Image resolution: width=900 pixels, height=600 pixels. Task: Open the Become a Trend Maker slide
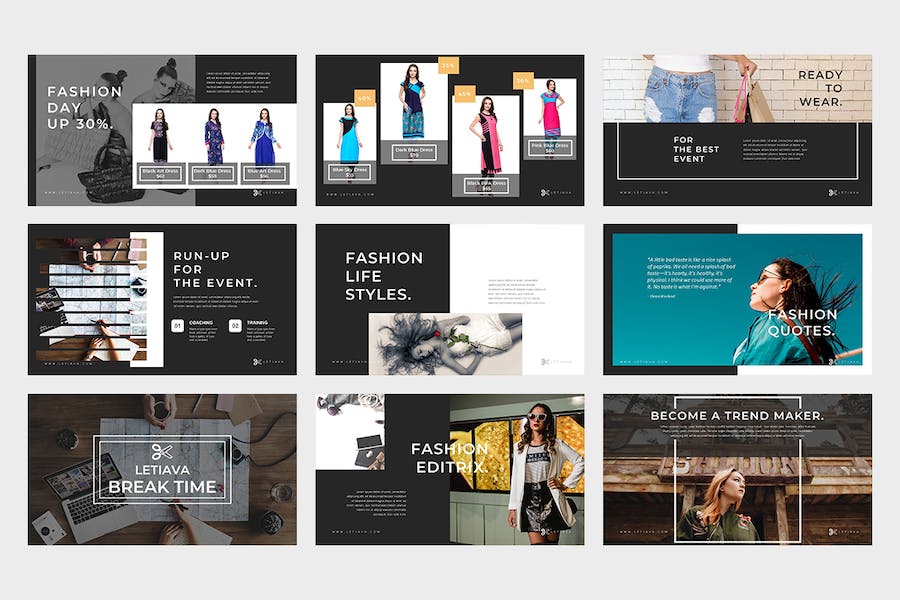coord(737,469)
